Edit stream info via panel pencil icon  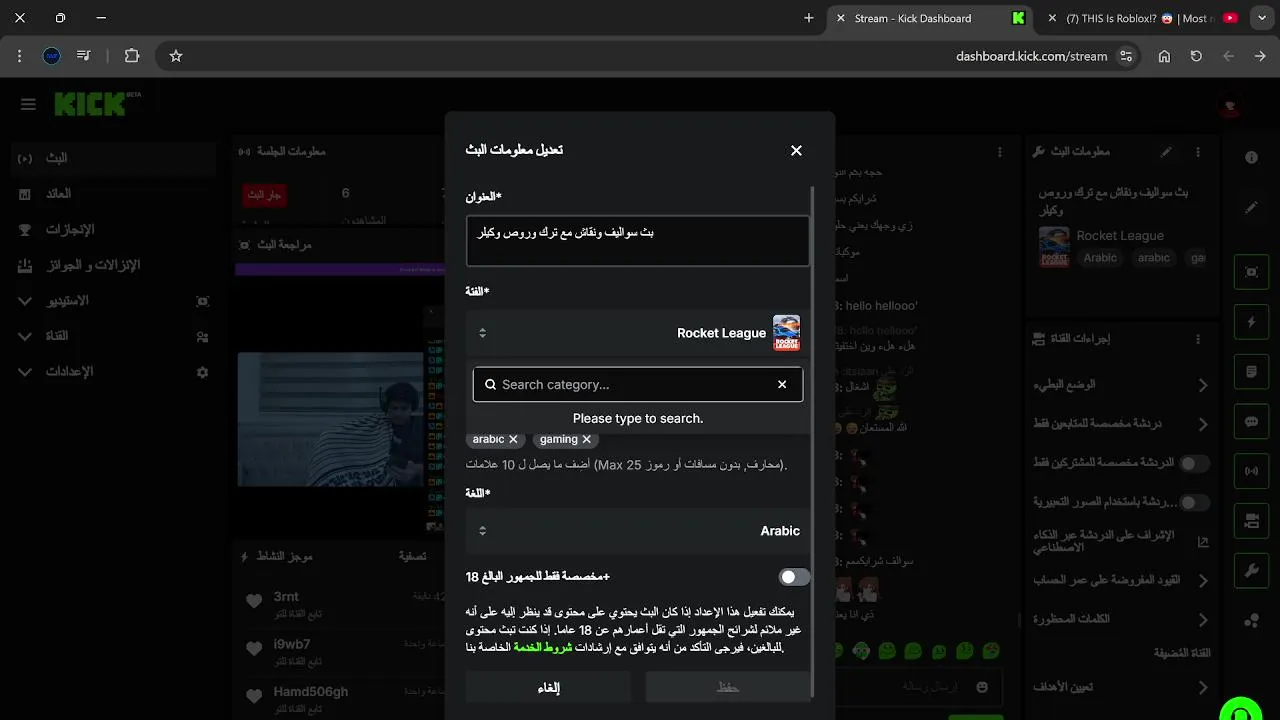click(x=1166, y=152)
